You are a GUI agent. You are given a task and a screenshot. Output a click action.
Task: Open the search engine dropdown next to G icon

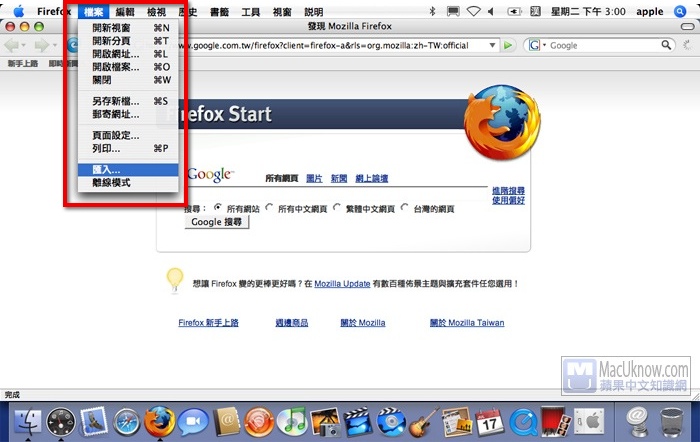544,45
